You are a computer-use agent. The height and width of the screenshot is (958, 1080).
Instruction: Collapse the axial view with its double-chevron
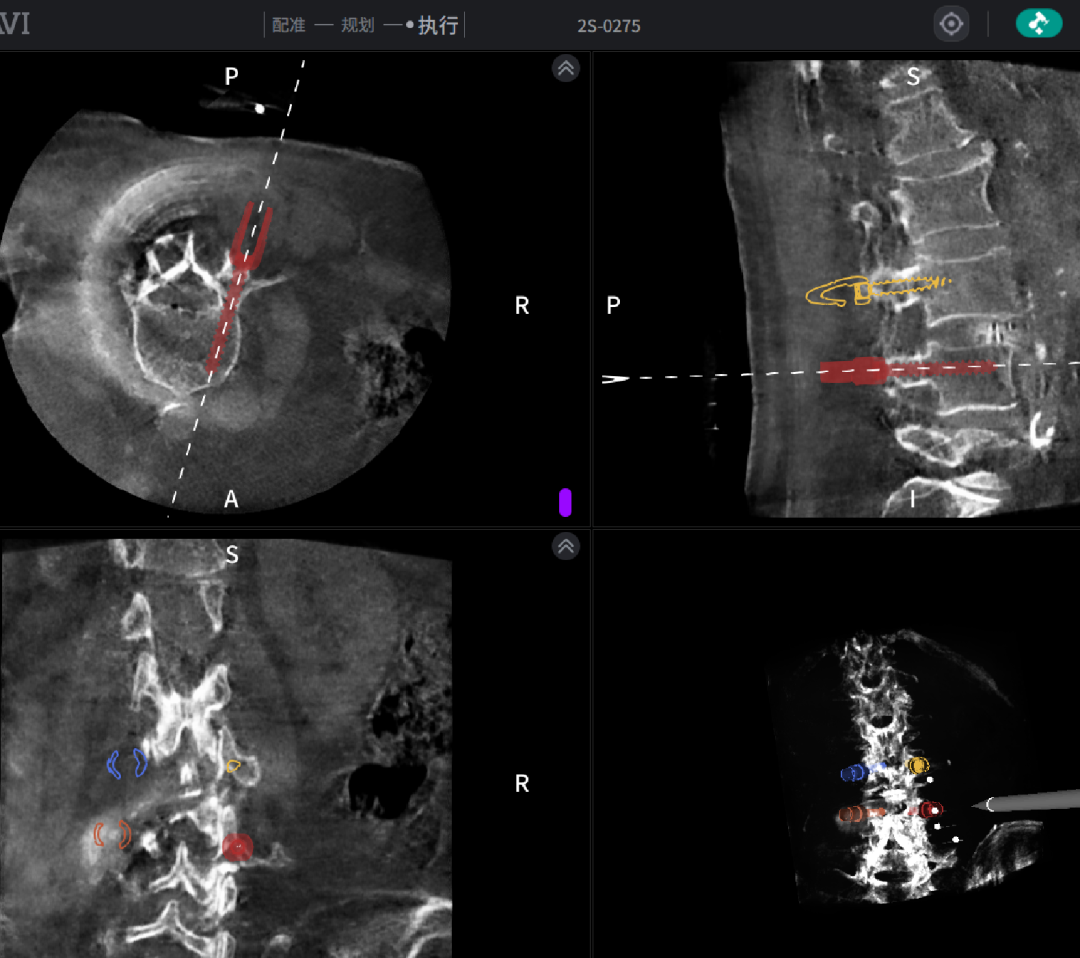tap(565, 68)
